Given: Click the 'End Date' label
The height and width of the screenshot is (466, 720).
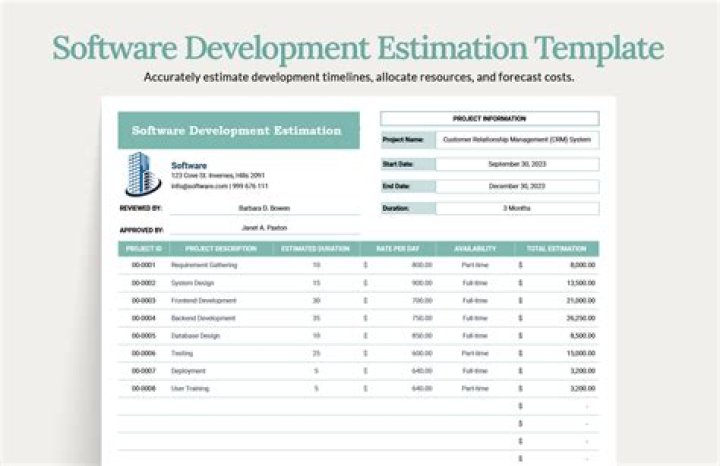Looking at the screenshot, I should (396, 186).
